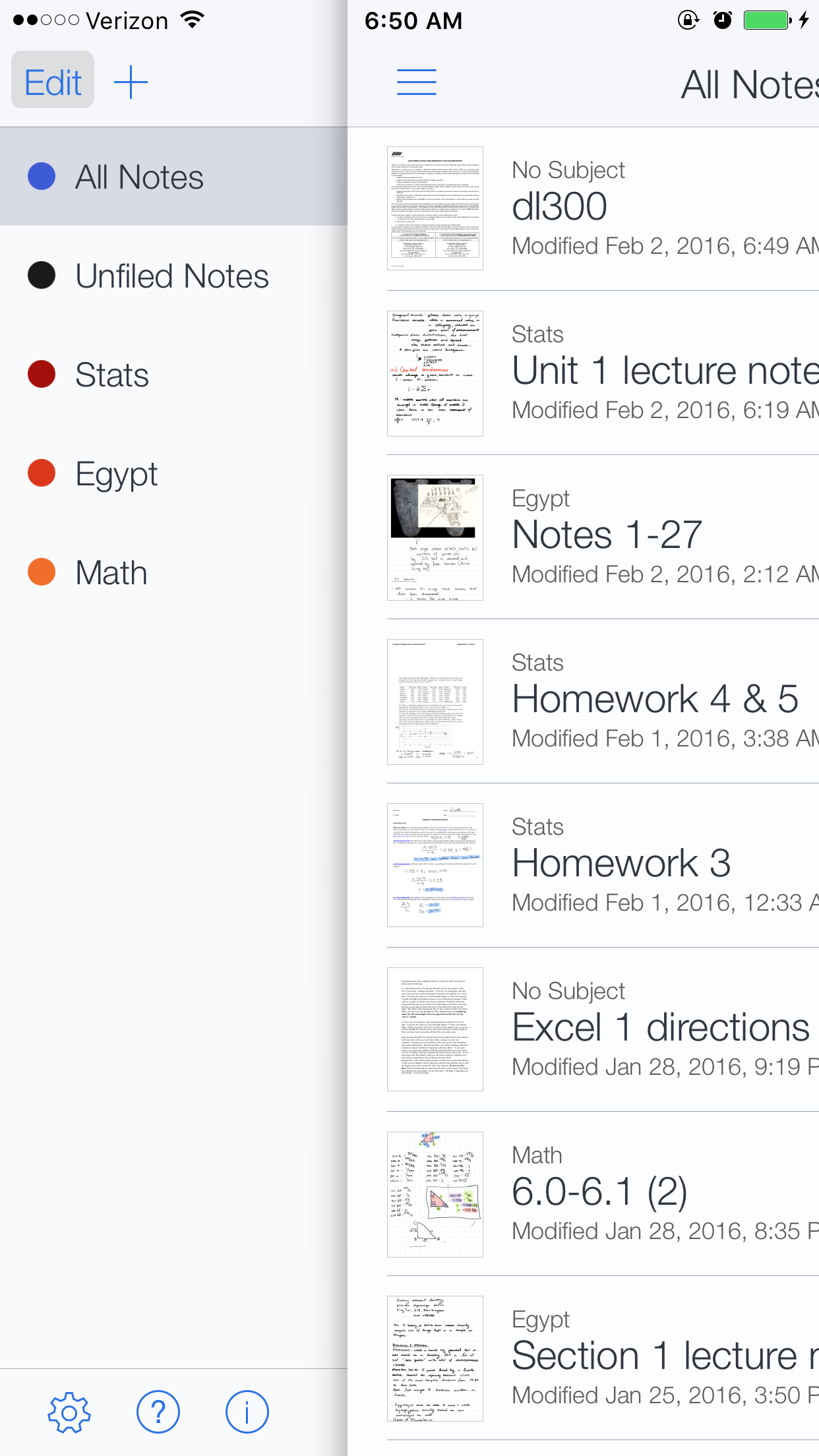
Task: Open the 6.0-6.1 (2) Math thumbnail
Action: (x=435, y=1194)
